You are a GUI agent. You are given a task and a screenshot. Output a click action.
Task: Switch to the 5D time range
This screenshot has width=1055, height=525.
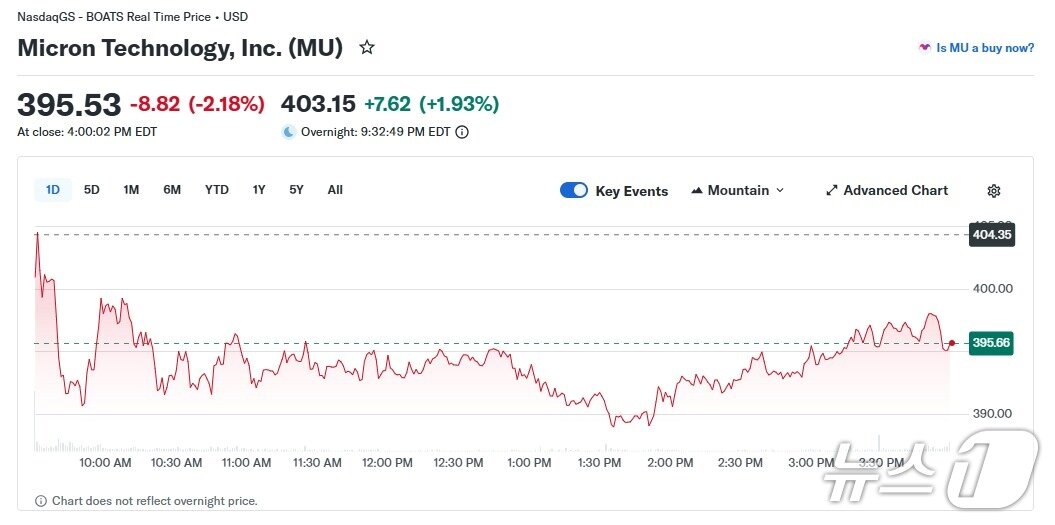[92, 190]
